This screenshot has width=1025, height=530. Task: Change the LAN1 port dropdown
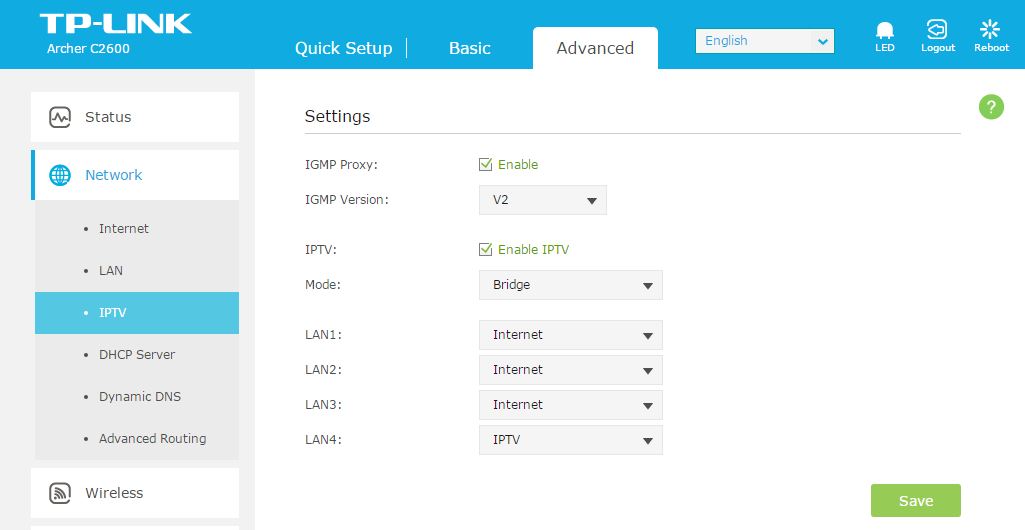pos(570,335)
